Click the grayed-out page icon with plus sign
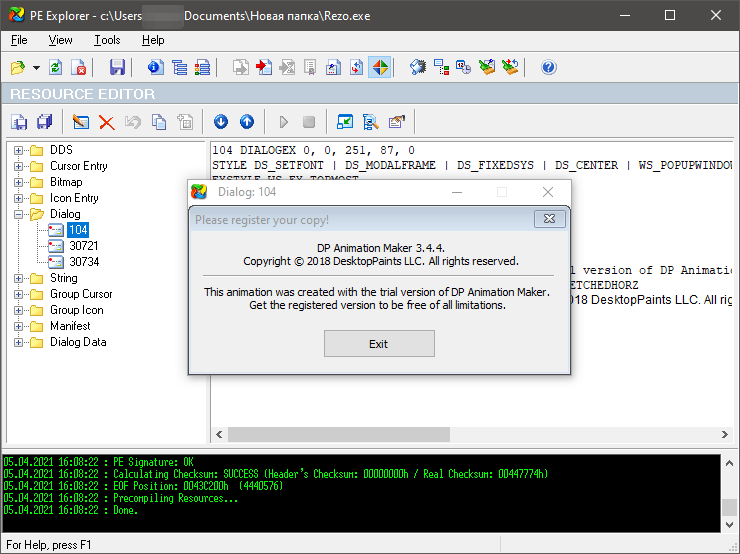This screenshot has height=554, width=740. coord(185,122)
